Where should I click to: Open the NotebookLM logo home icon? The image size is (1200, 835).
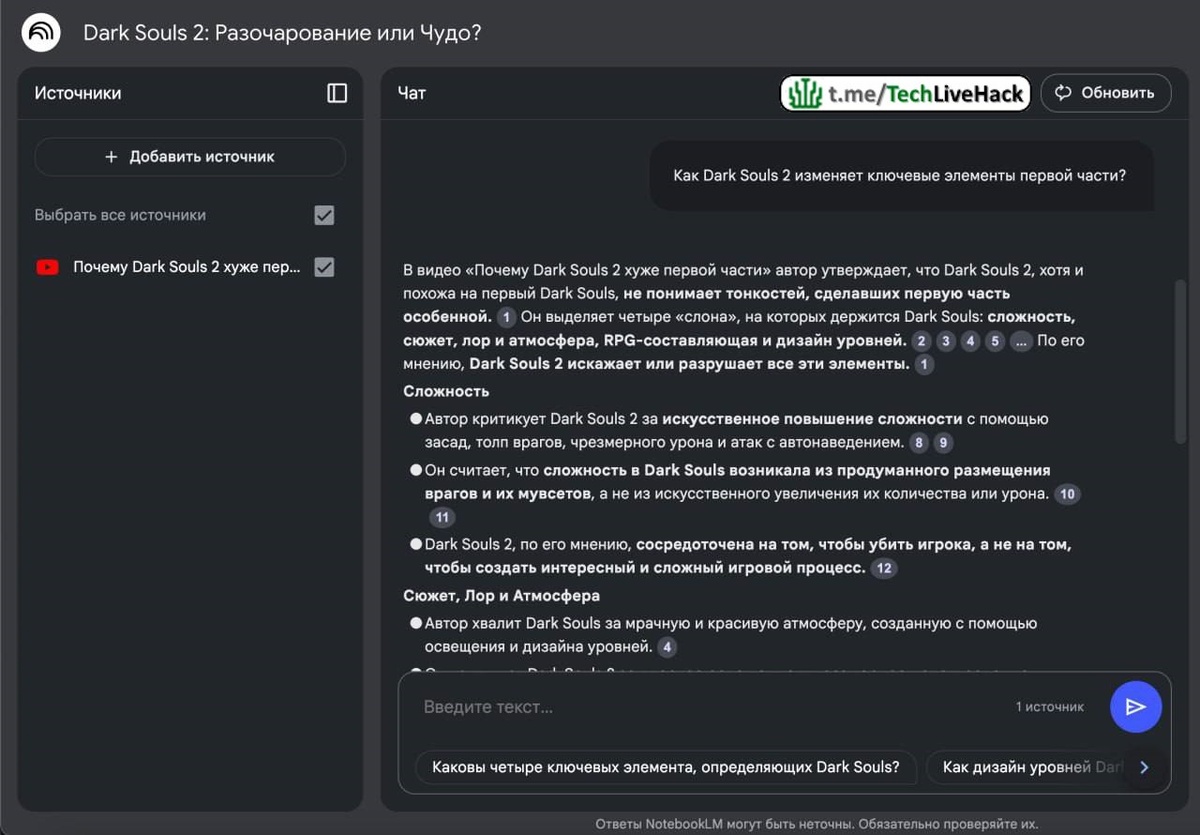click(x=42, y=33)
